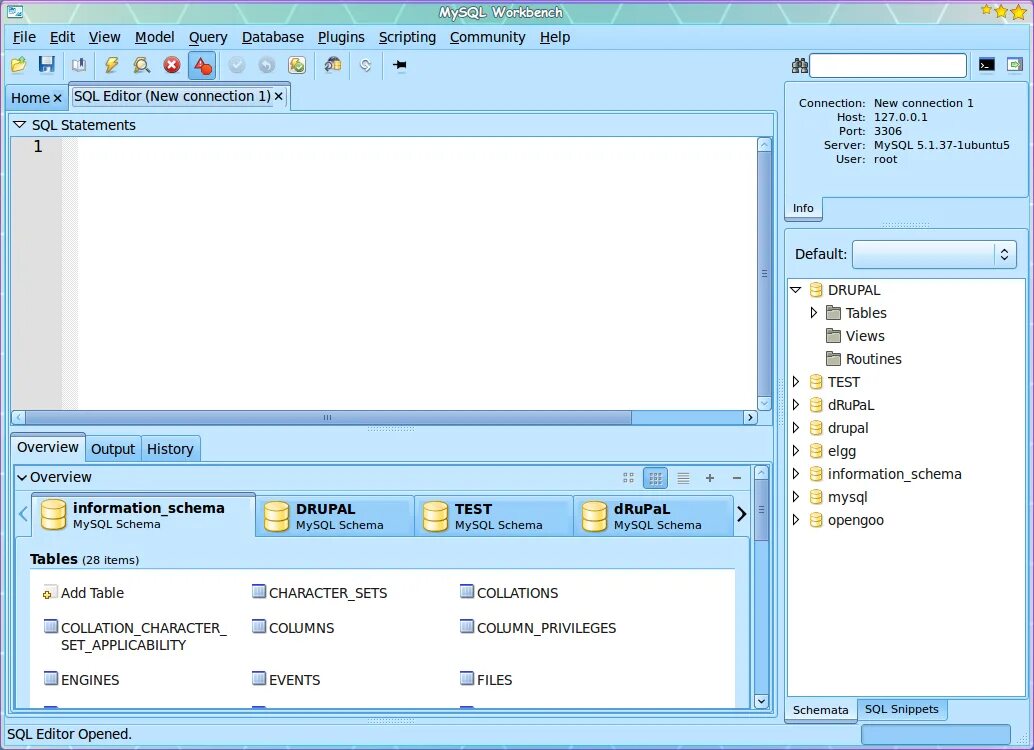Open the Query menu

[x=208, y=38]
